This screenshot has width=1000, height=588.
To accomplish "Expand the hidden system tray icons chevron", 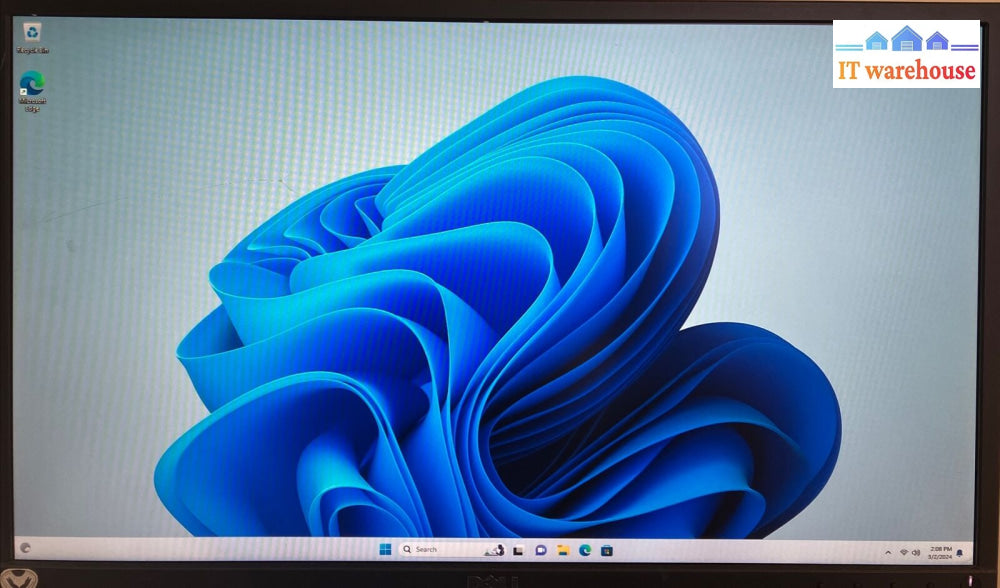I will [x=888, y=552].
